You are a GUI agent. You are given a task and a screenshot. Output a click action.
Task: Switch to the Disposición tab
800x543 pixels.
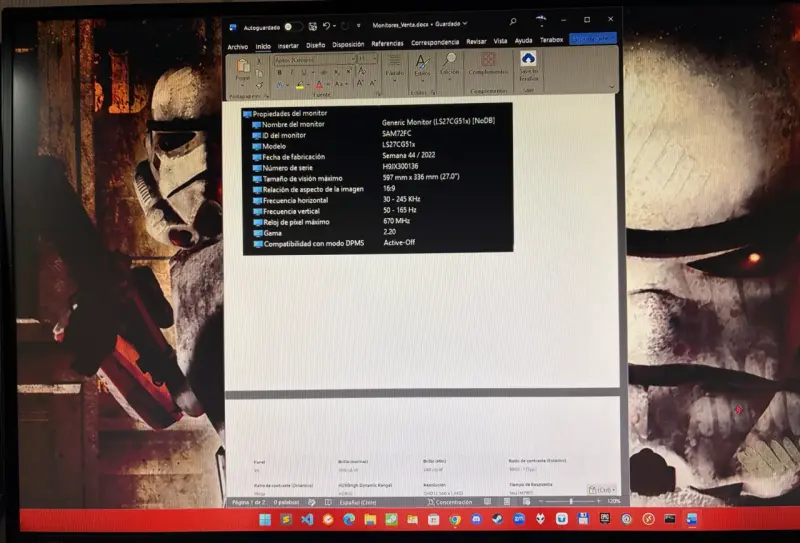348,44
